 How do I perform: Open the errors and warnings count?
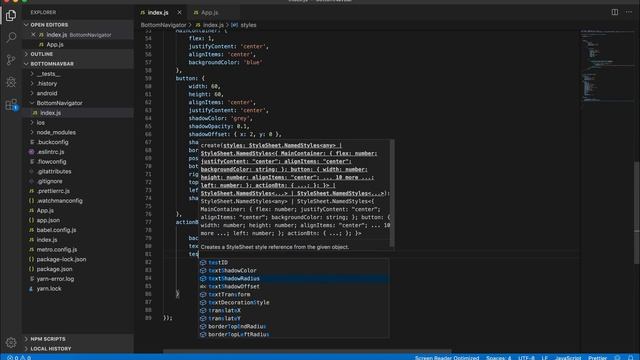click(x=19, y=358)
